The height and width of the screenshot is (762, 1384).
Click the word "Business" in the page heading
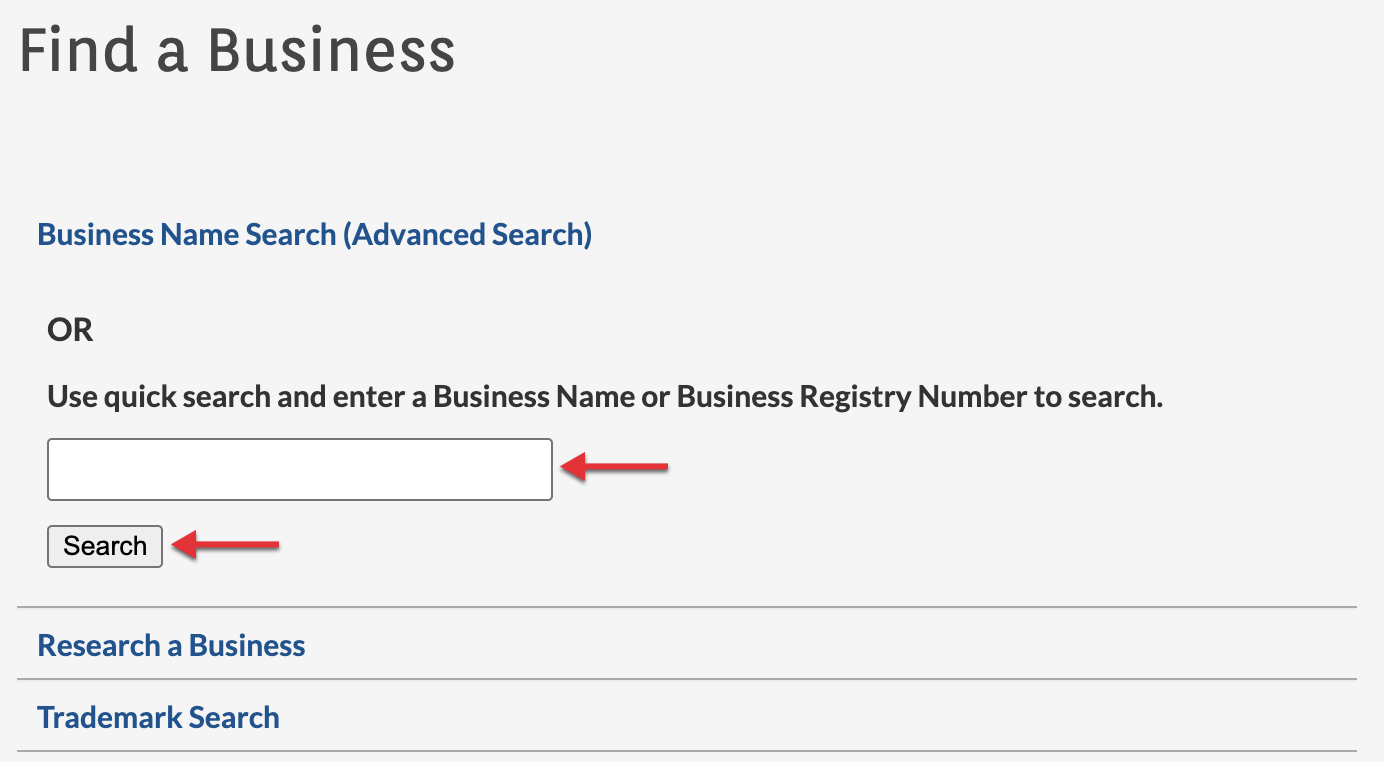click(331, 51)
